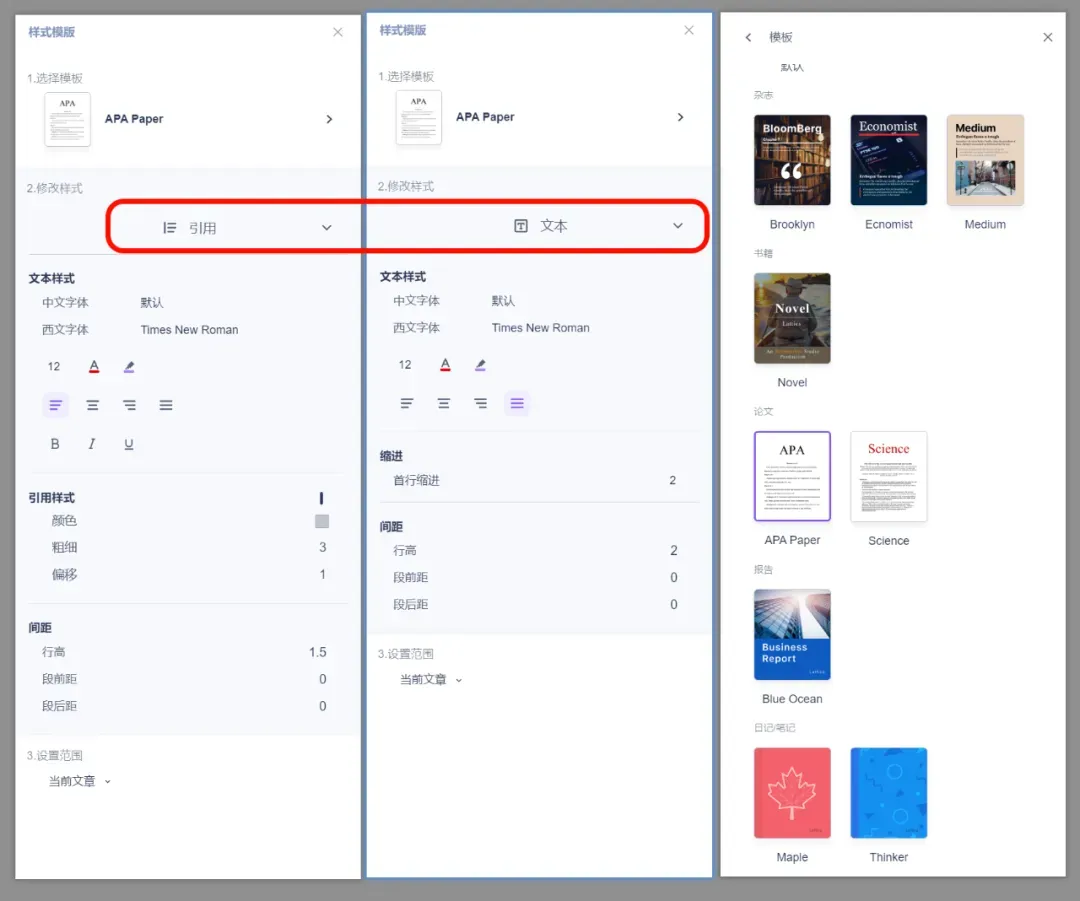The image size is (1080, 901).
Task: Select the 默认 default template option
Action: (x=792, y=68)
